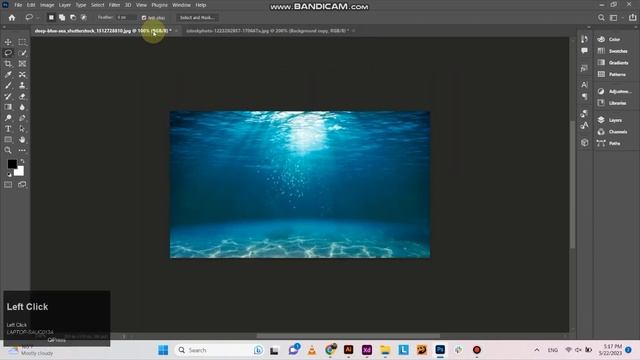Select the Blur tool
Viewport: 640px width, 360px height.
click(x=22, y=107)
